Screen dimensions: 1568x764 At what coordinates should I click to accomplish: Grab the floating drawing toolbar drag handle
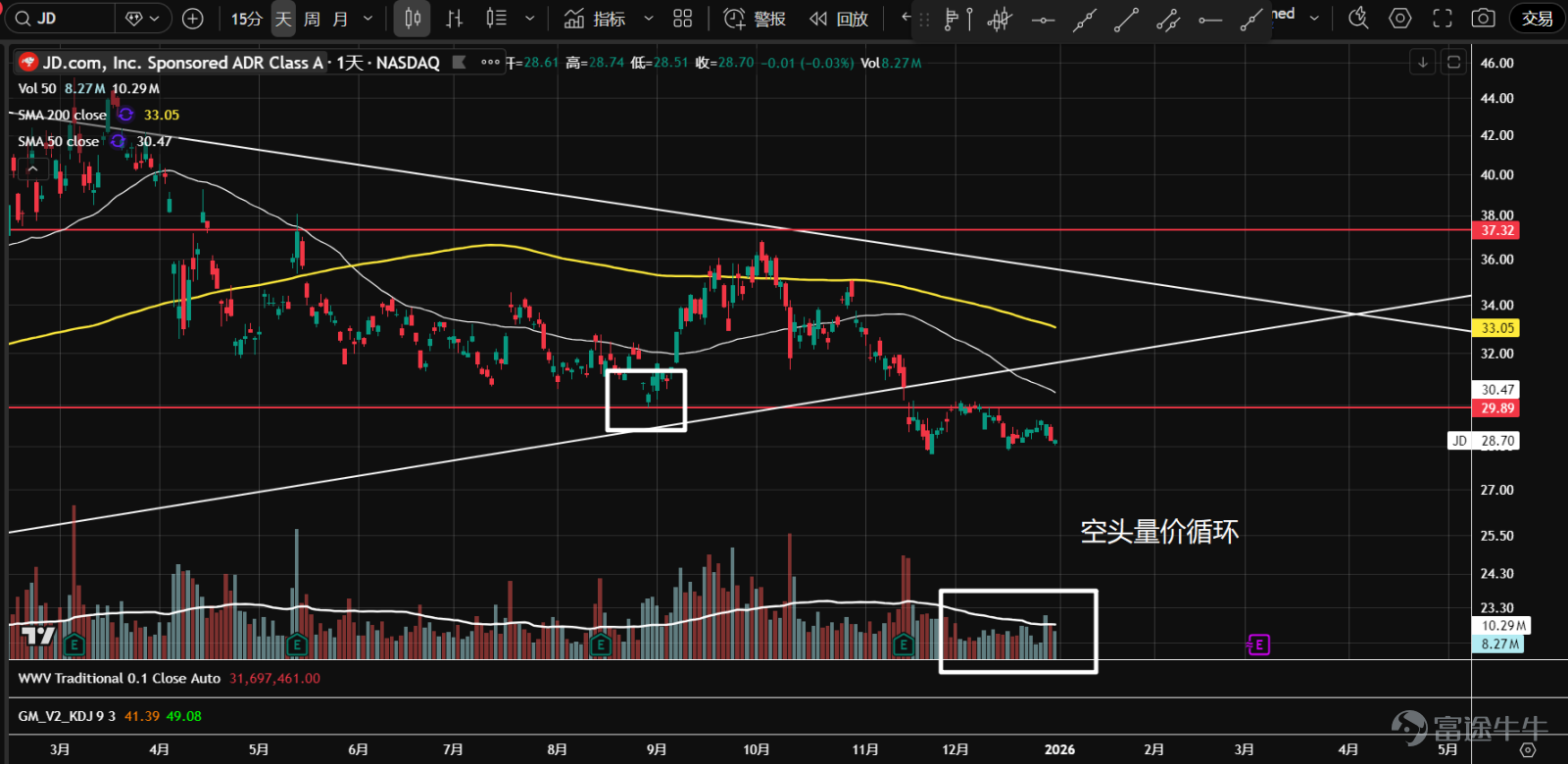click(924, 20)
